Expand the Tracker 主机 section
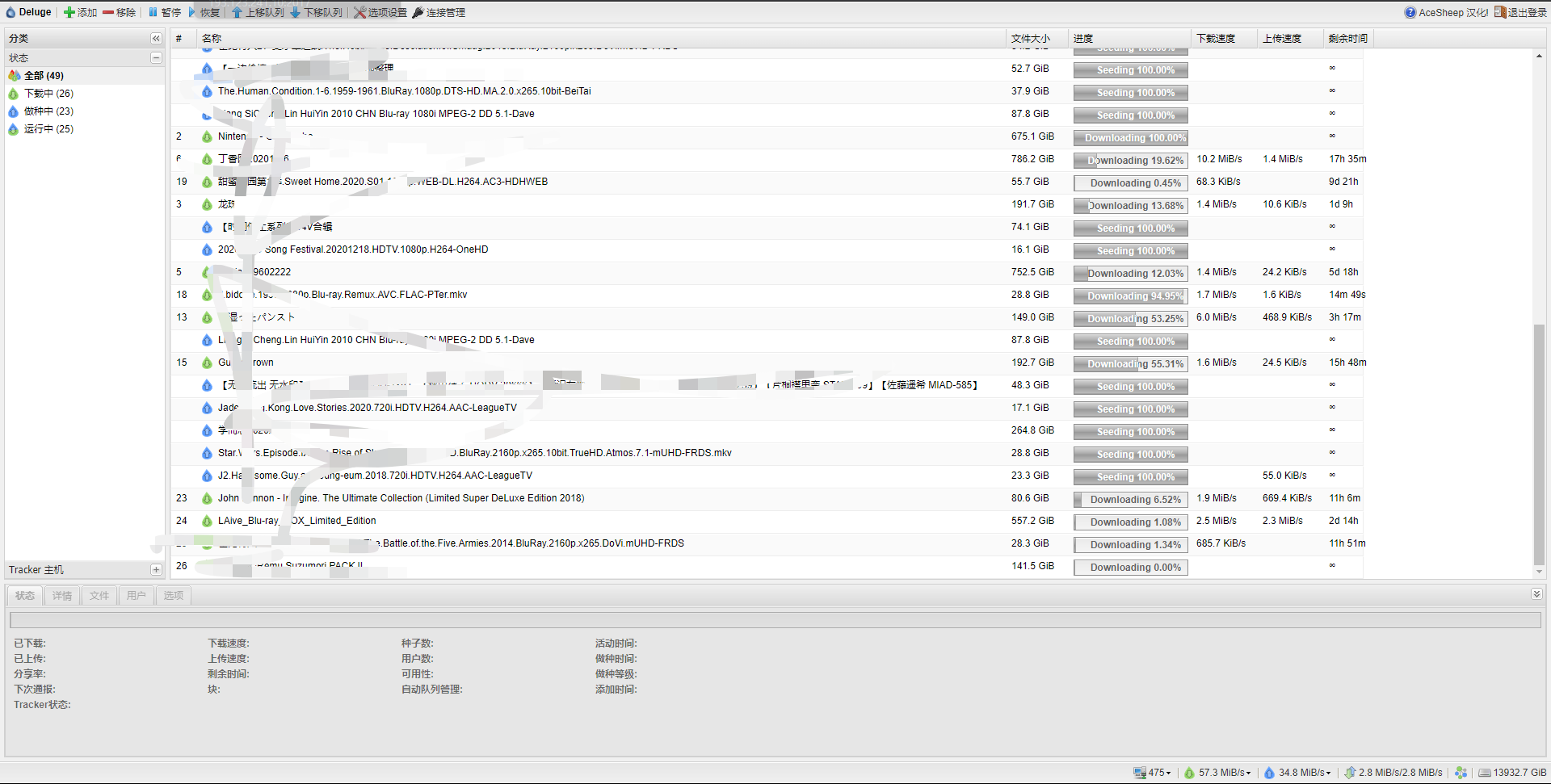 point(156,569)
